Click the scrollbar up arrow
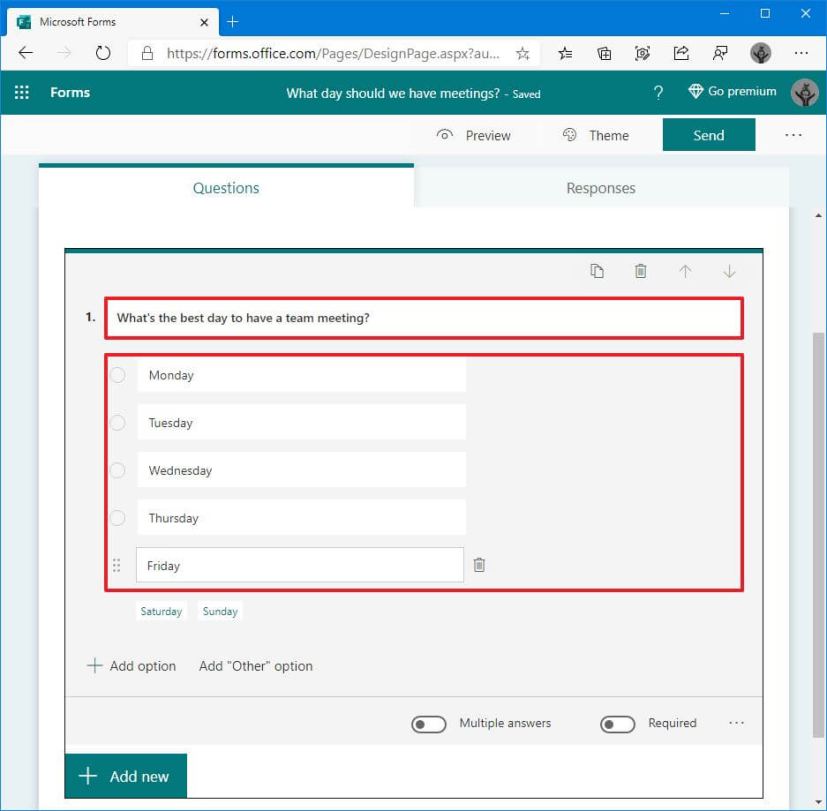The image size is (827, 811). (818, 216)
